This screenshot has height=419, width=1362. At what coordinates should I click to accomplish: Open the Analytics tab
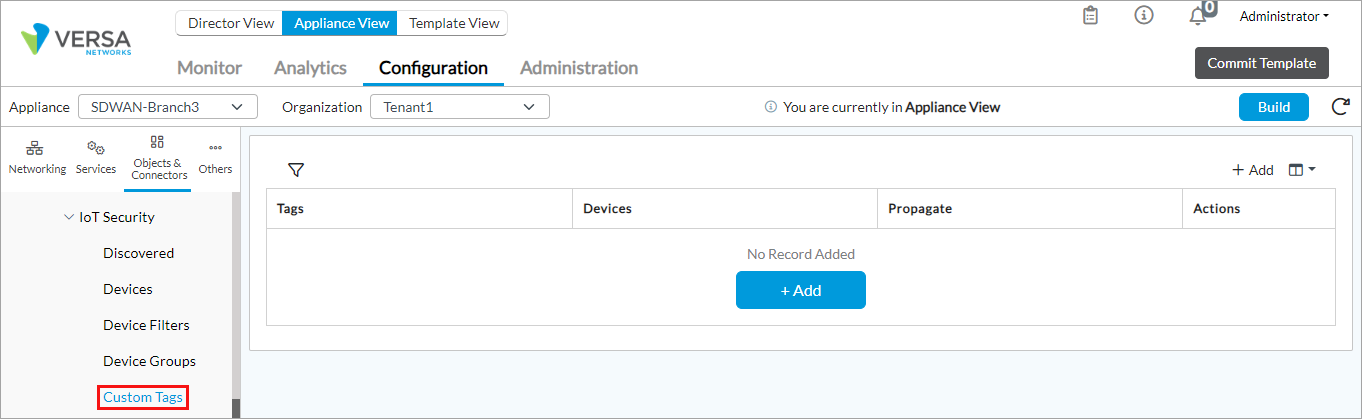(x=310, y=68)
